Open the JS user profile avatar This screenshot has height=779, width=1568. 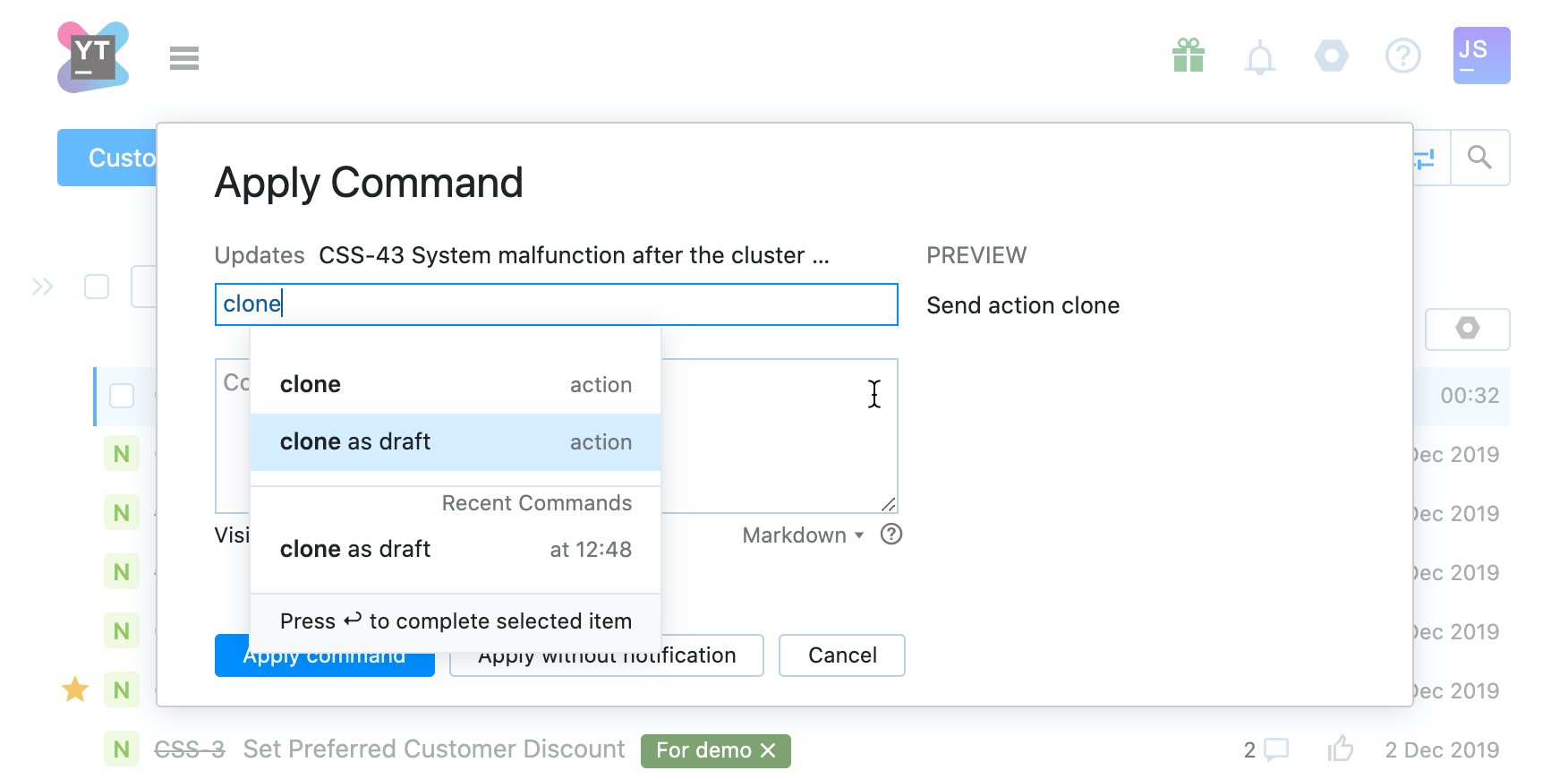tap(1481, 56)
